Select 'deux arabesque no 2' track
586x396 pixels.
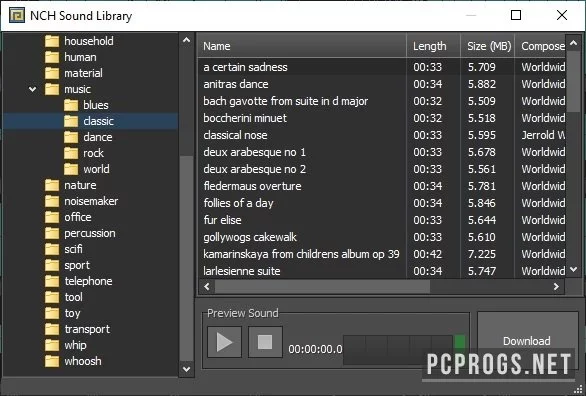[381, 169]
